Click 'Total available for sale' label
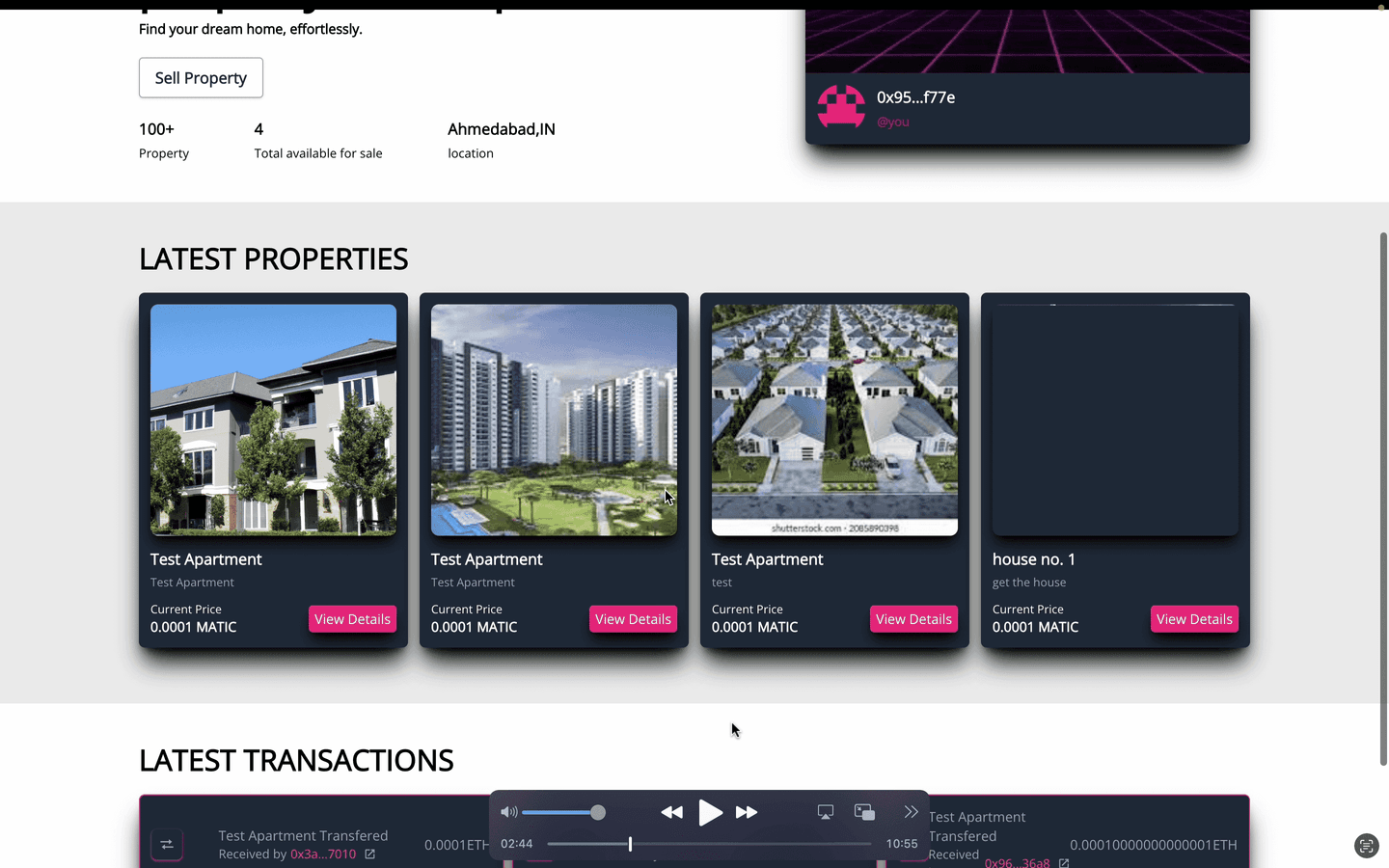1389x868 pixels. (318, 153)
